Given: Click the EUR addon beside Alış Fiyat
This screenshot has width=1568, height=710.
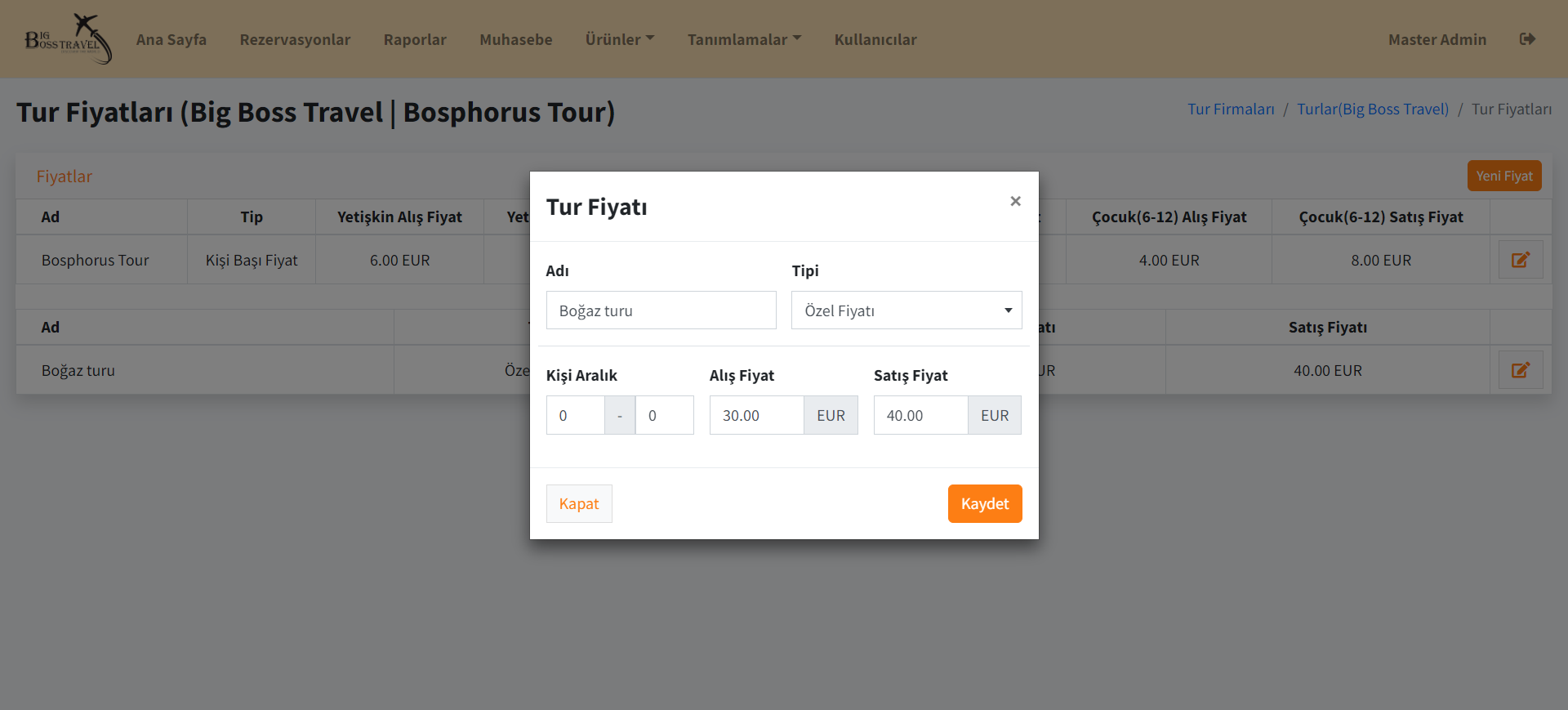Looking at the screenshot, I should (831, 415).
